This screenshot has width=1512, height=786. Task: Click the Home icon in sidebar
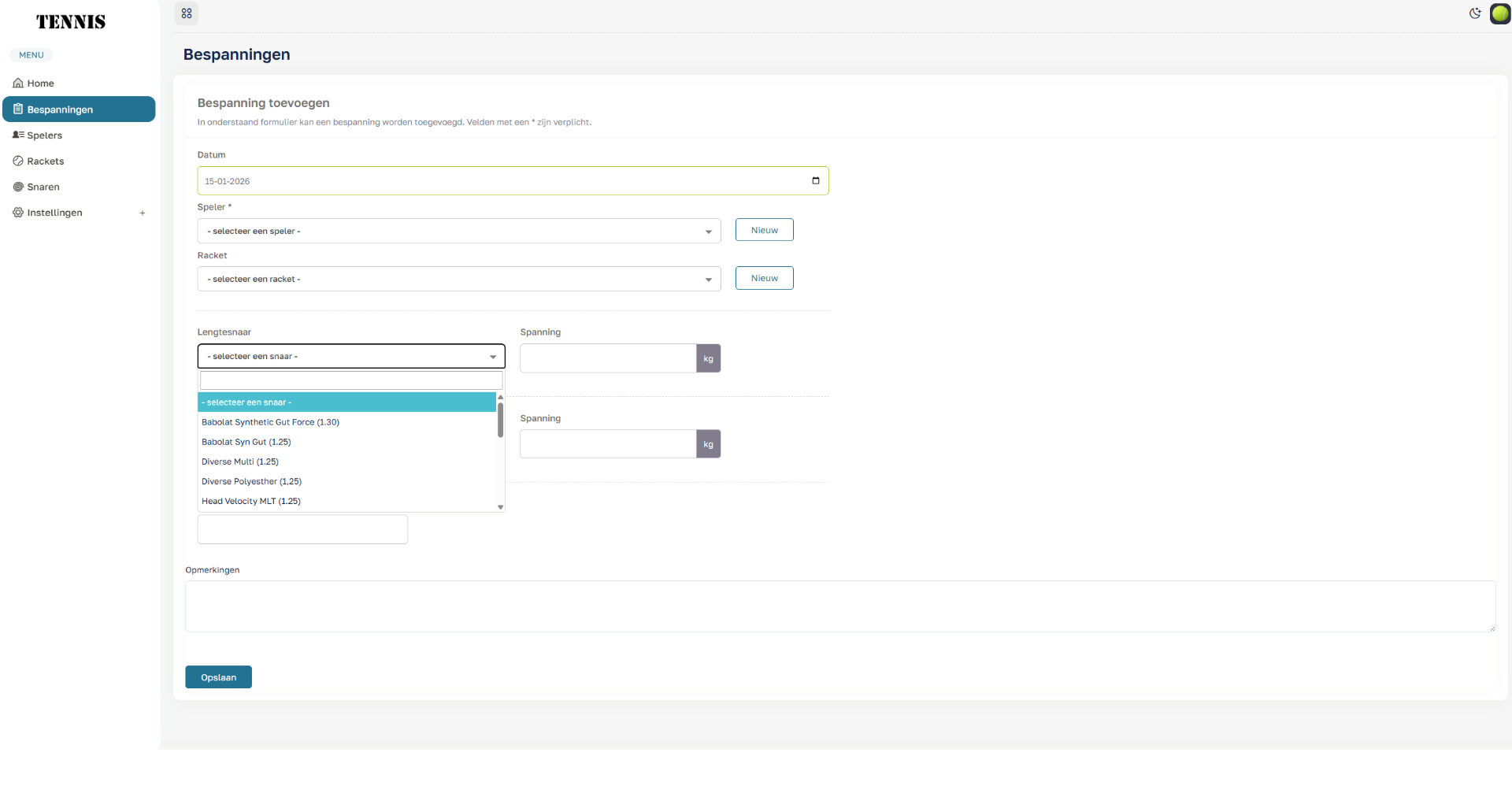[18, 83]
